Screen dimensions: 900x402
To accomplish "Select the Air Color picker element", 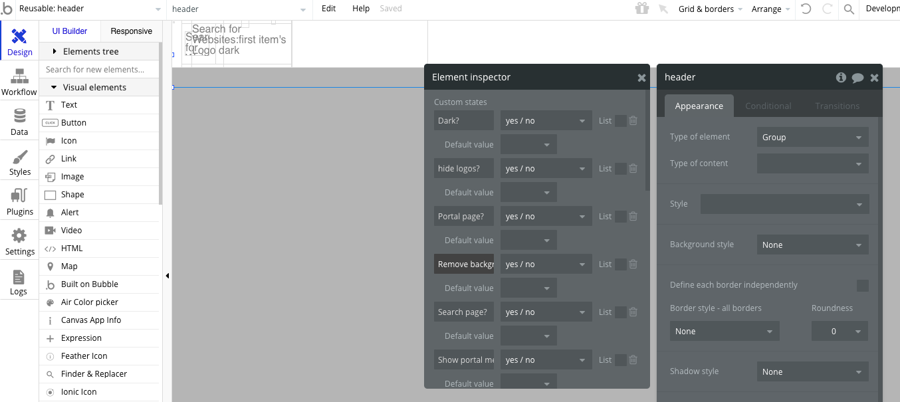I will point(89,302).
